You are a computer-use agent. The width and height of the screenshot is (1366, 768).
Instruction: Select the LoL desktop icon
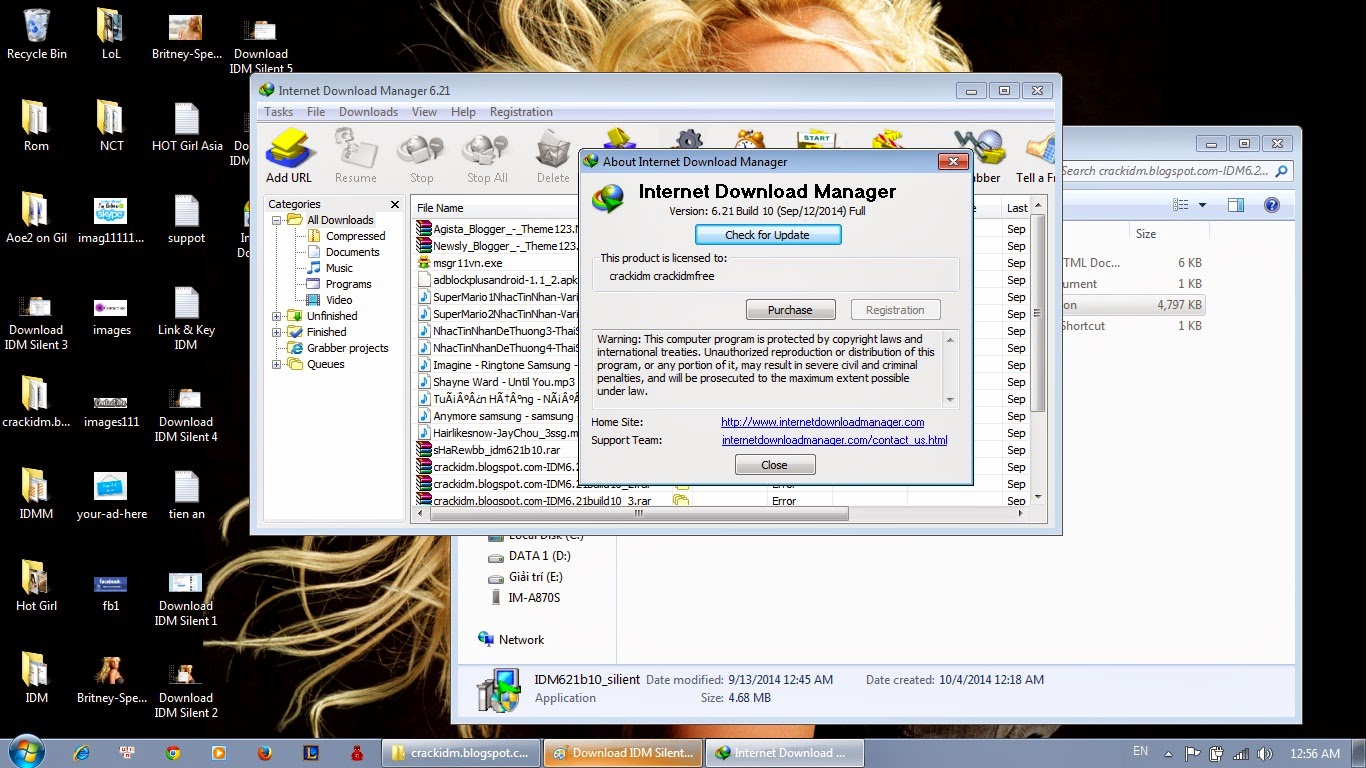click(x=111, y=34)
